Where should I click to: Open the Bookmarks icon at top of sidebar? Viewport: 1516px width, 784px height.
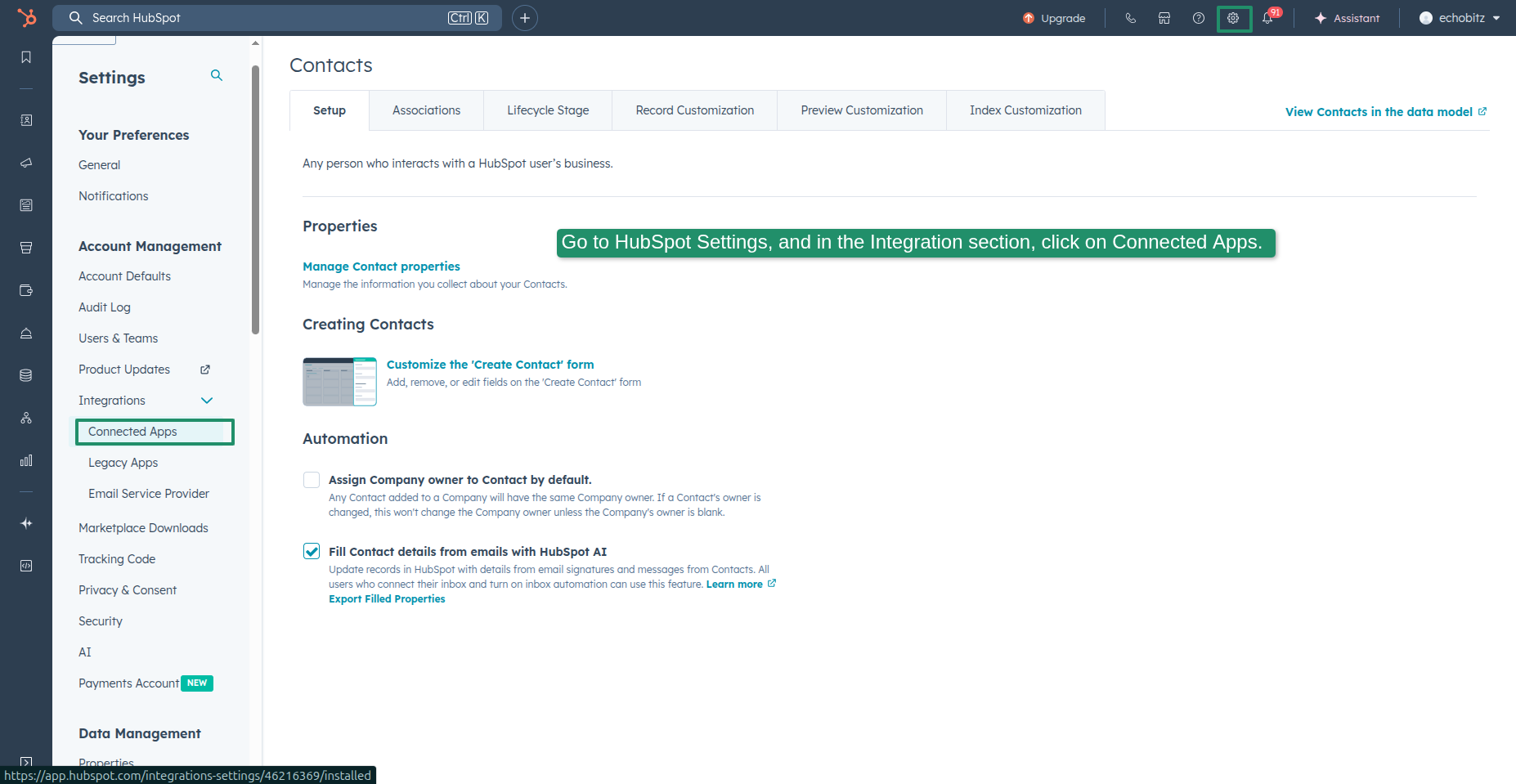point(26,57)
